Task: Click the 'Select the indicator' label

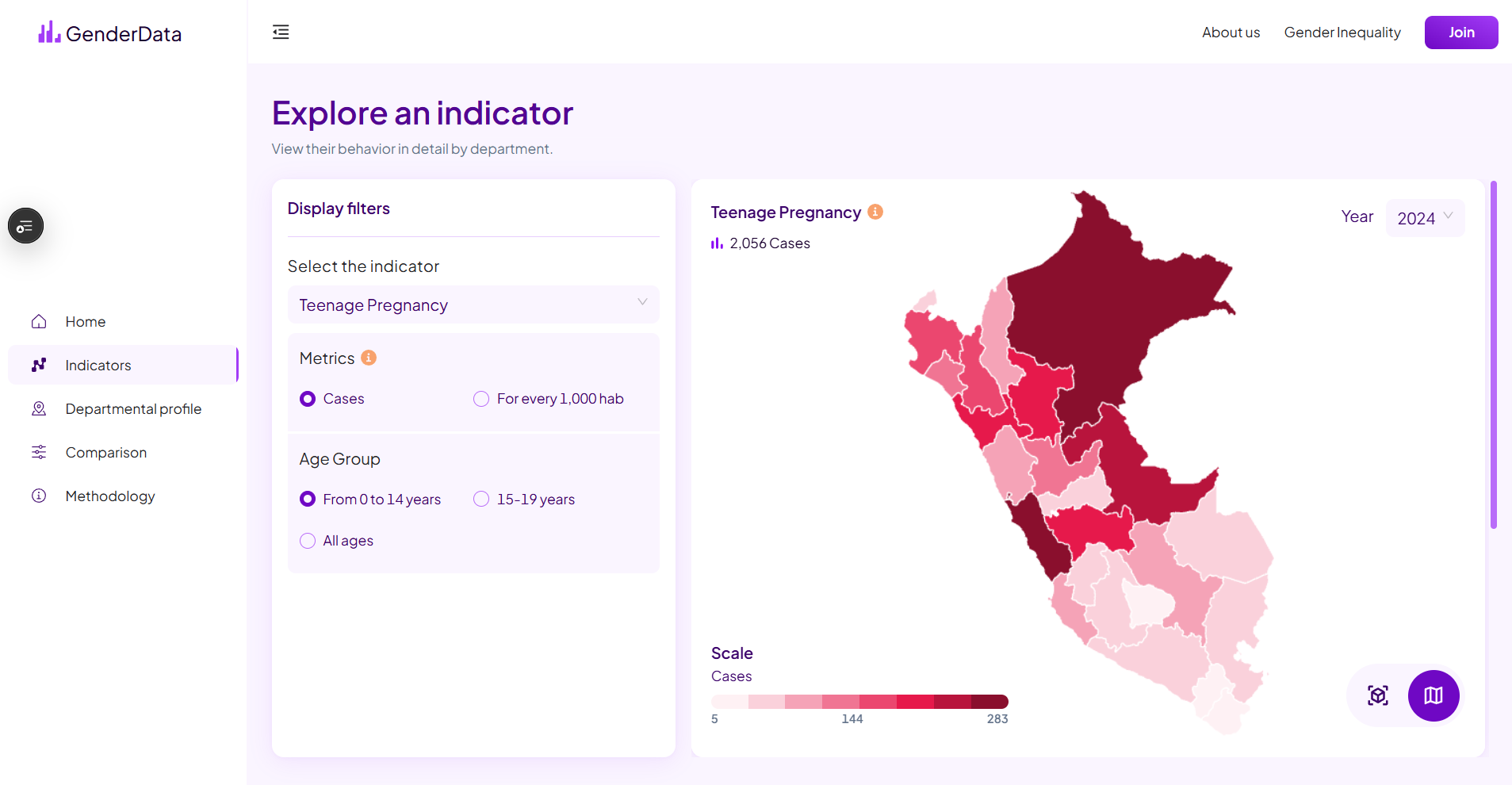Action: [x=363, y=266]
